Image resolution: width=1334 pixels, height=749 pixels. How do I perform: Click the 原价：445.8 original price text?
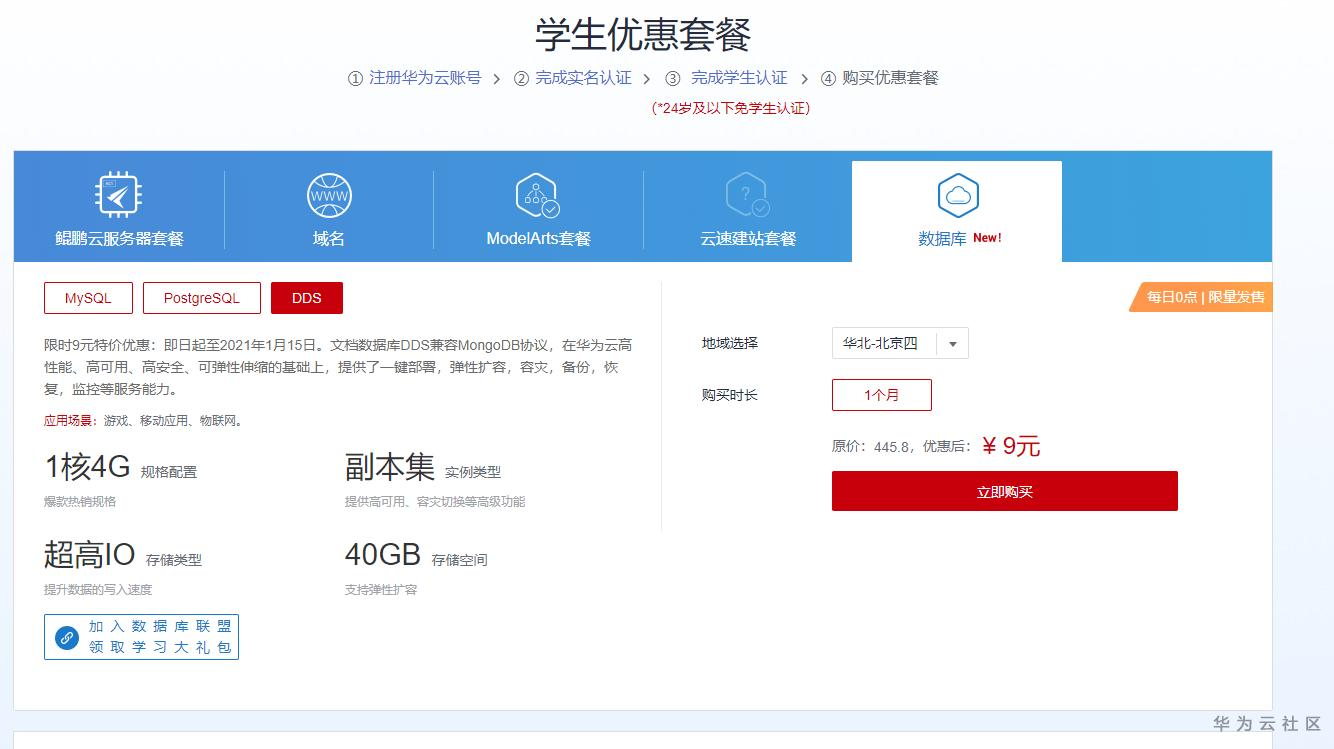coord(870,447)
